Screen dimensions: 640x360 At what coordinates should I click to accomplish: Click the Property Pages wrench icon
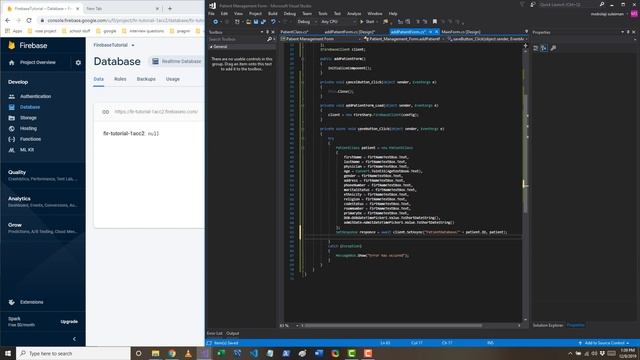553,48
